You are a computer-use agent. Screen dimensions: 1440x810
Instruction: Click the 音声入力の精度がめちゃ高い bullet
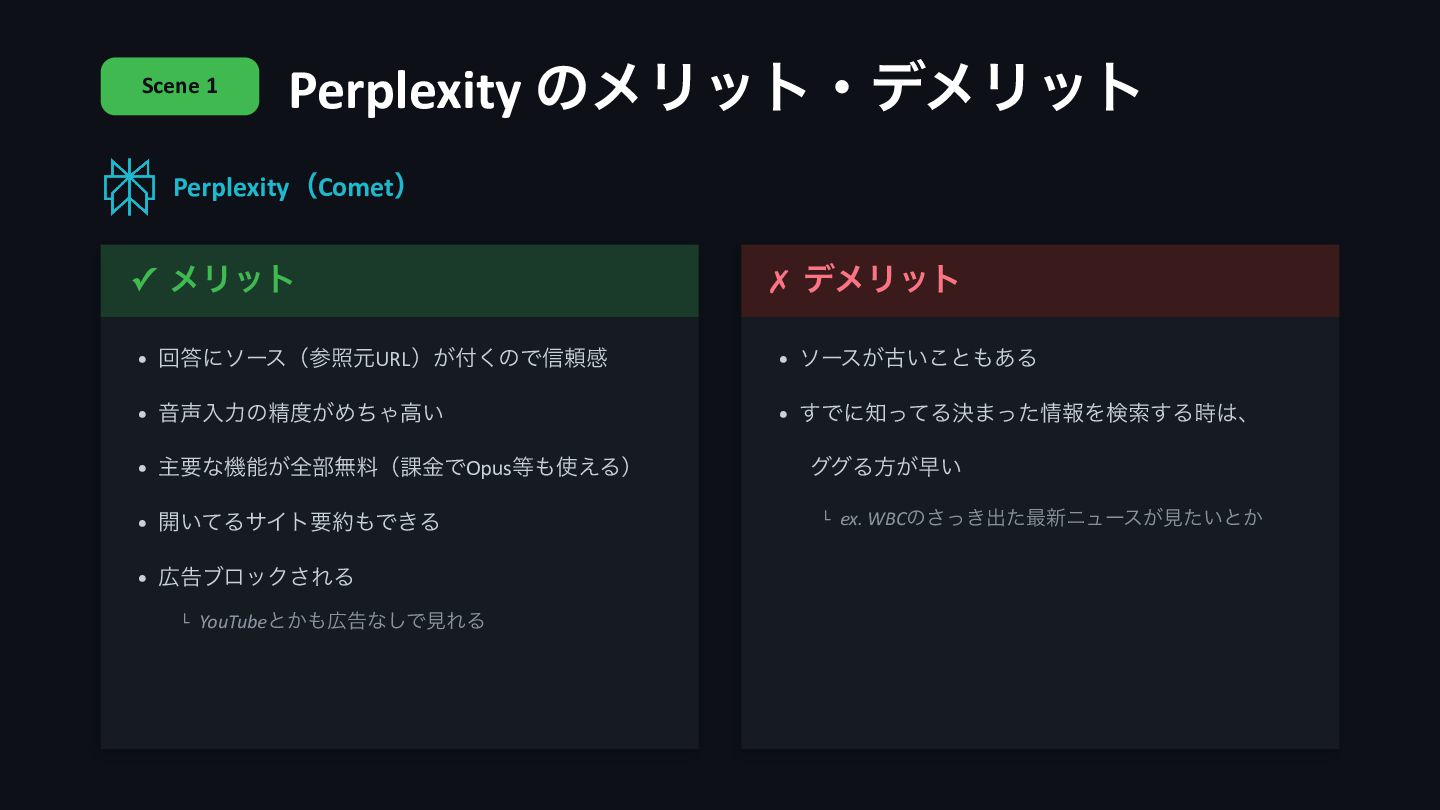[301, 412]
